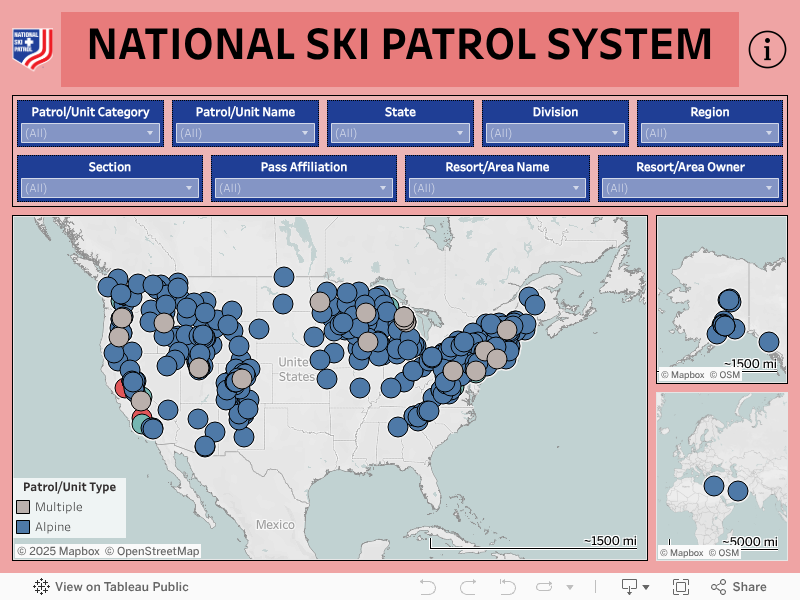The width and height of the screenshot is (800, 600).
Task: Open the Patrol/Unit Category dropdown
Action: pyautogui.click(x=90, y=132)
